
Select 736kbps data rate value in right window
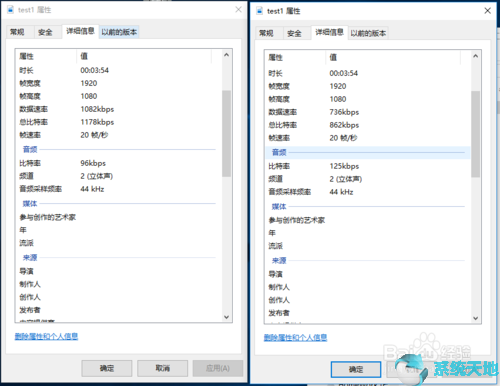344,112
